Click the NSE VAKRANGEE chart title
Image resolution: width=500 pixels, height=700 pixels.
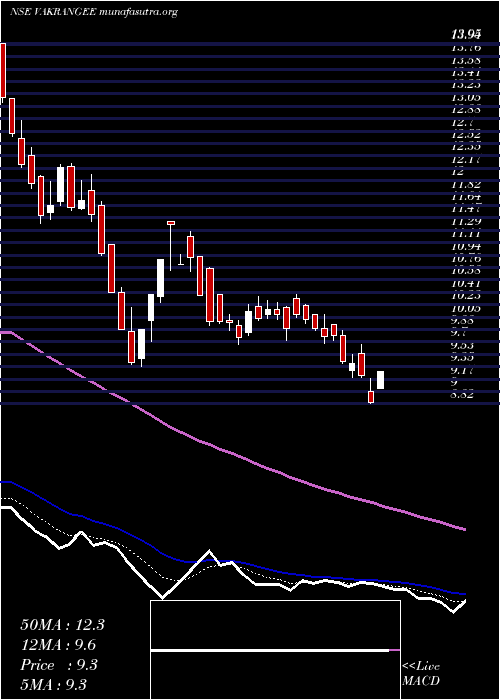click(94, 12)
